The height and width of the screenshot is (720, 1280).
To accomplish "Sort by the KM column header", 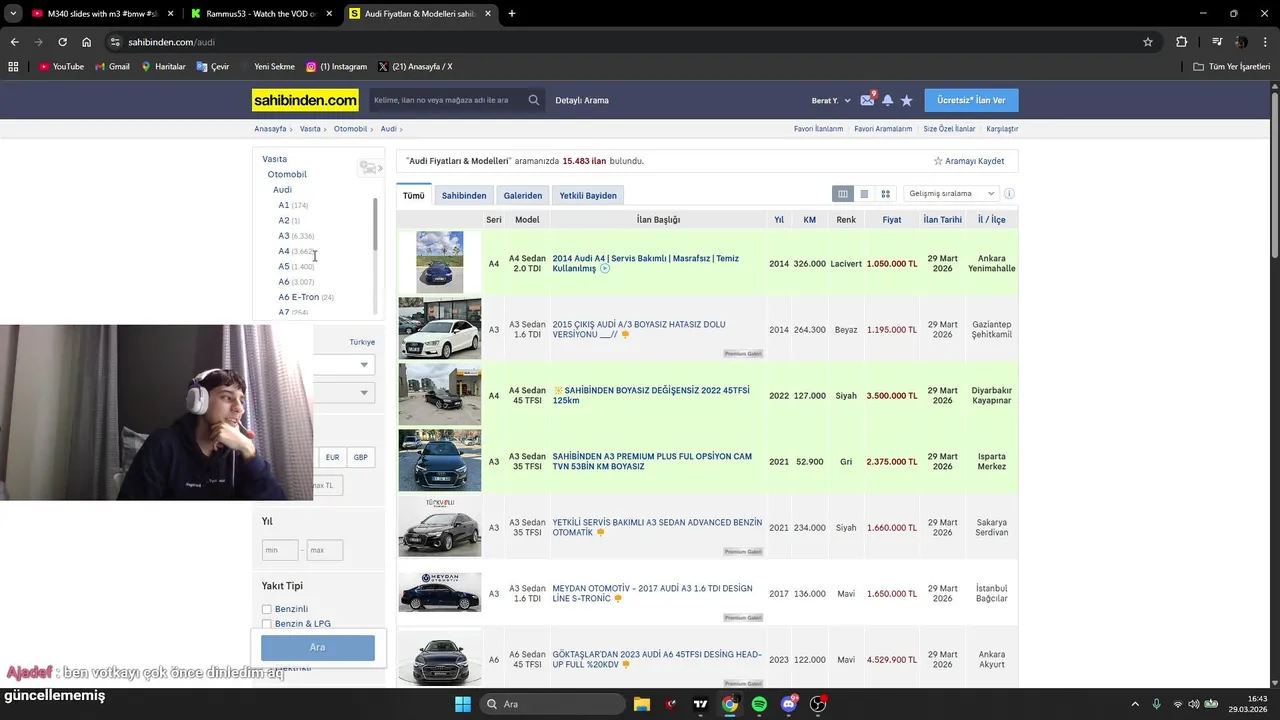I will click(809, 219).
